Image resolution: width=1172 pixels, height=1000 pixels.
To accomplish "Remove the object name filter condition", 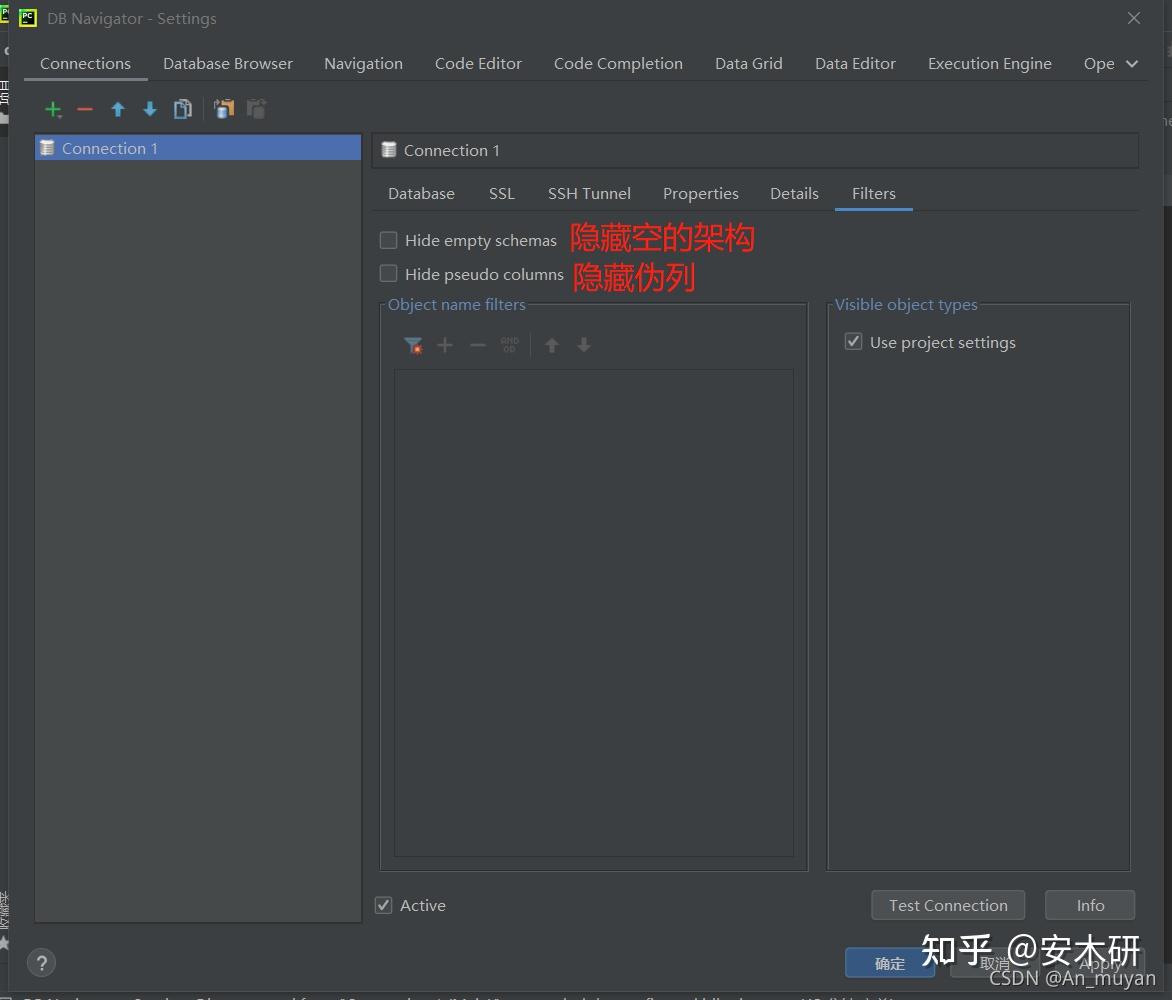I will pyautogui.click(x=478, y=345).
